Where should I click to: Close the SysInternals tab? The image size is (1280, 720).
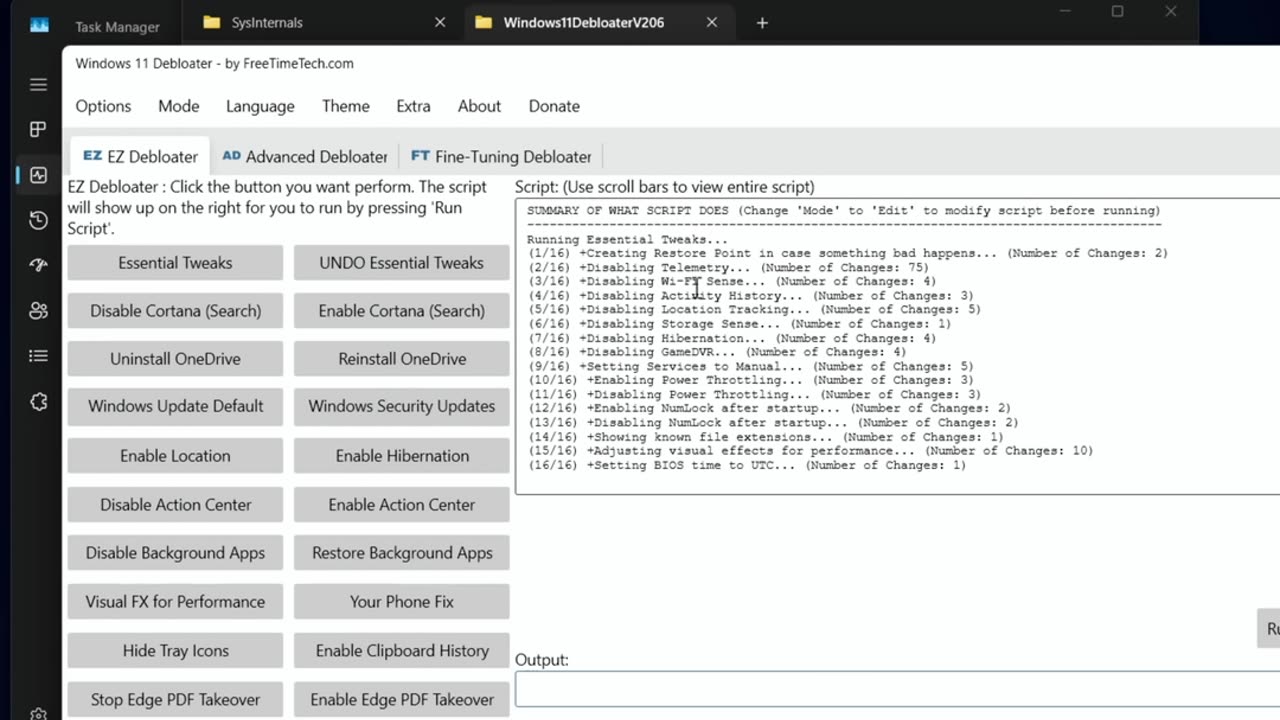coord(440,22)
